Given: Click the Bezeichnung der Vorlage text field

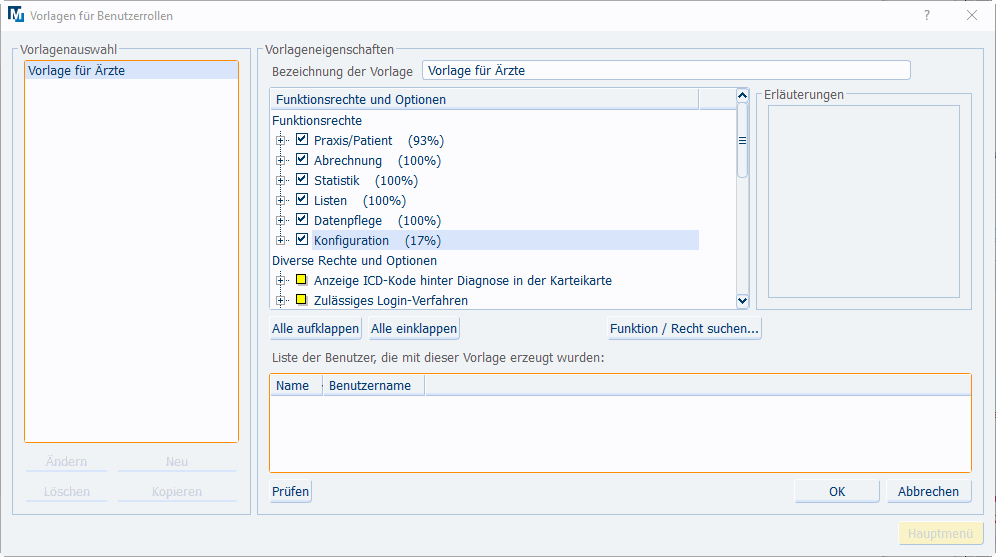Looking at the screenshot, I should tap(666, 70).
